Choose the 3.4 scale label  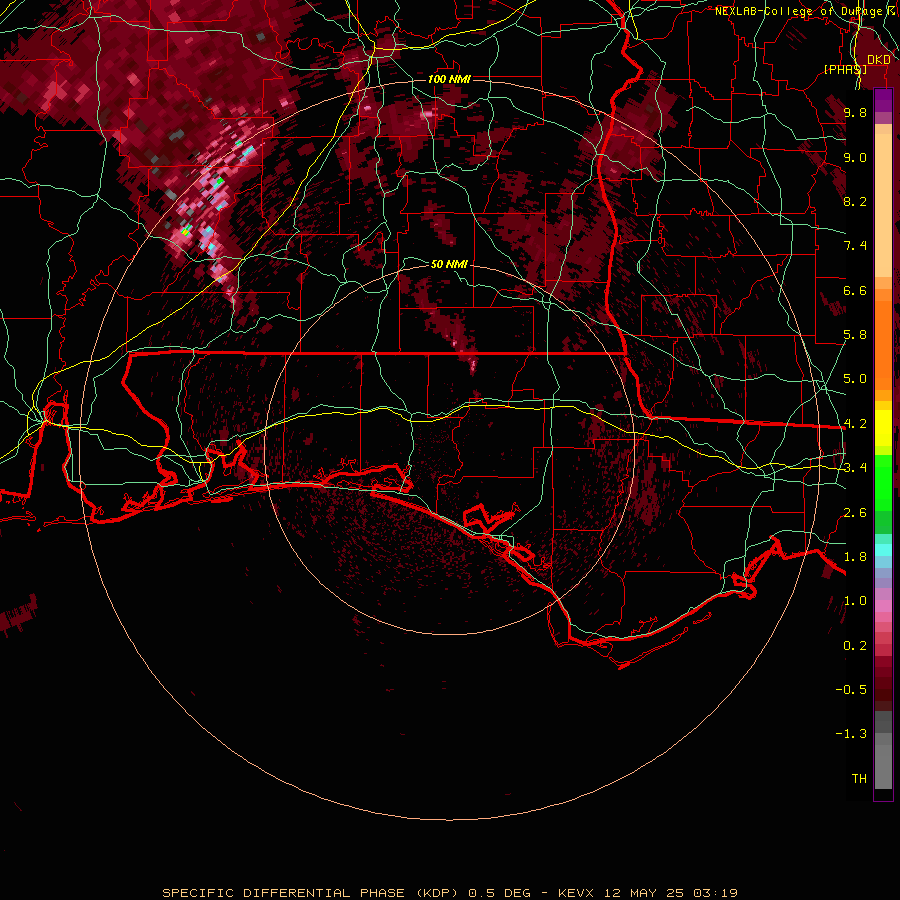tap(855, 468)
